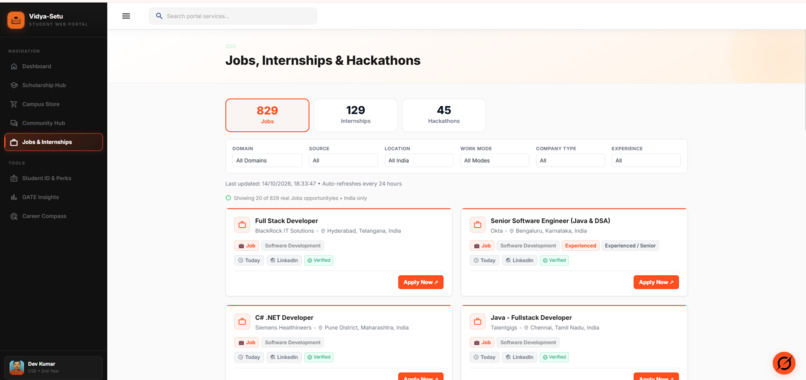Image resolution: width=806 pixels, height=380 pixels.
Task: Open the Location dropdown
Action: coord(419,160)
